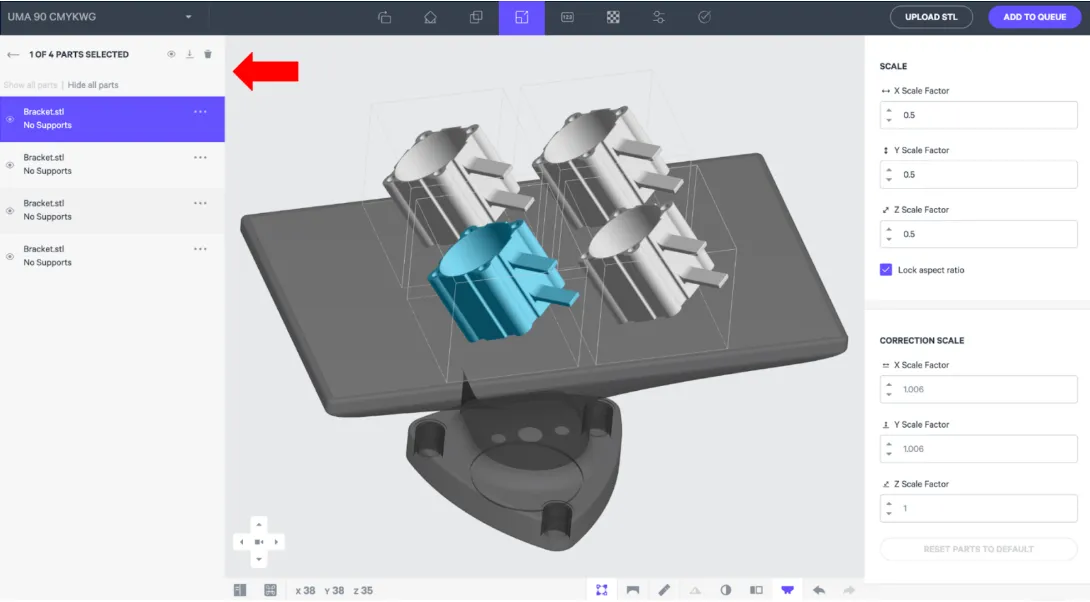1090x602 pixels.
Task: Pan view up with navigation pad arrow
Action: (259, 525)
